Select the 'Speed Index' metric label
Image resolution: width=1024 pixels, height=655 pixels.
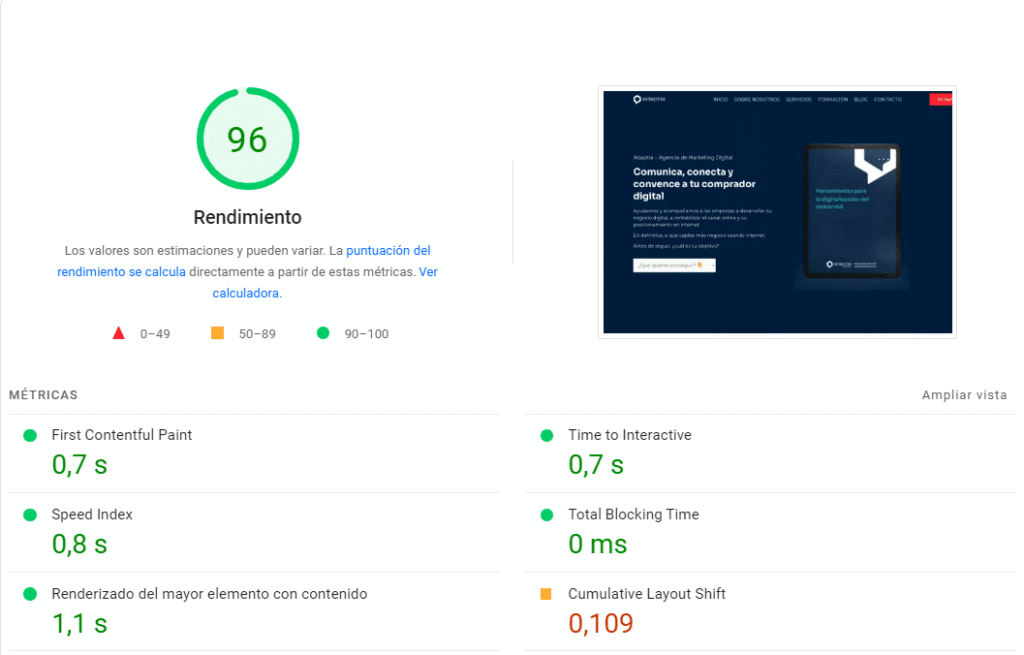(x=92, y=515)
